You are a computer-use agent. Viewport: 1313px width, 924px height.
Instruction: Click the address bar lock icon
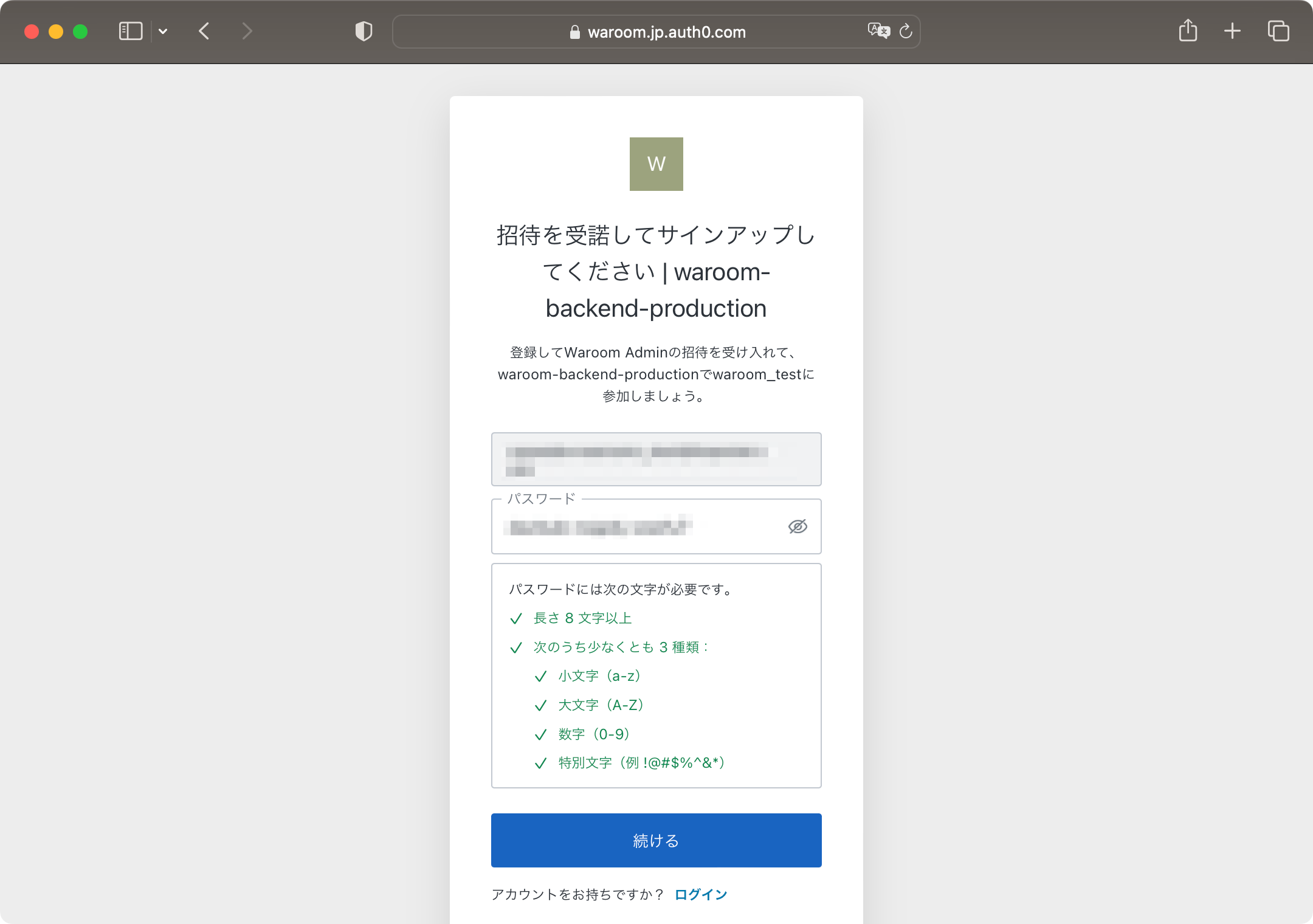click(x=574, y=32)
